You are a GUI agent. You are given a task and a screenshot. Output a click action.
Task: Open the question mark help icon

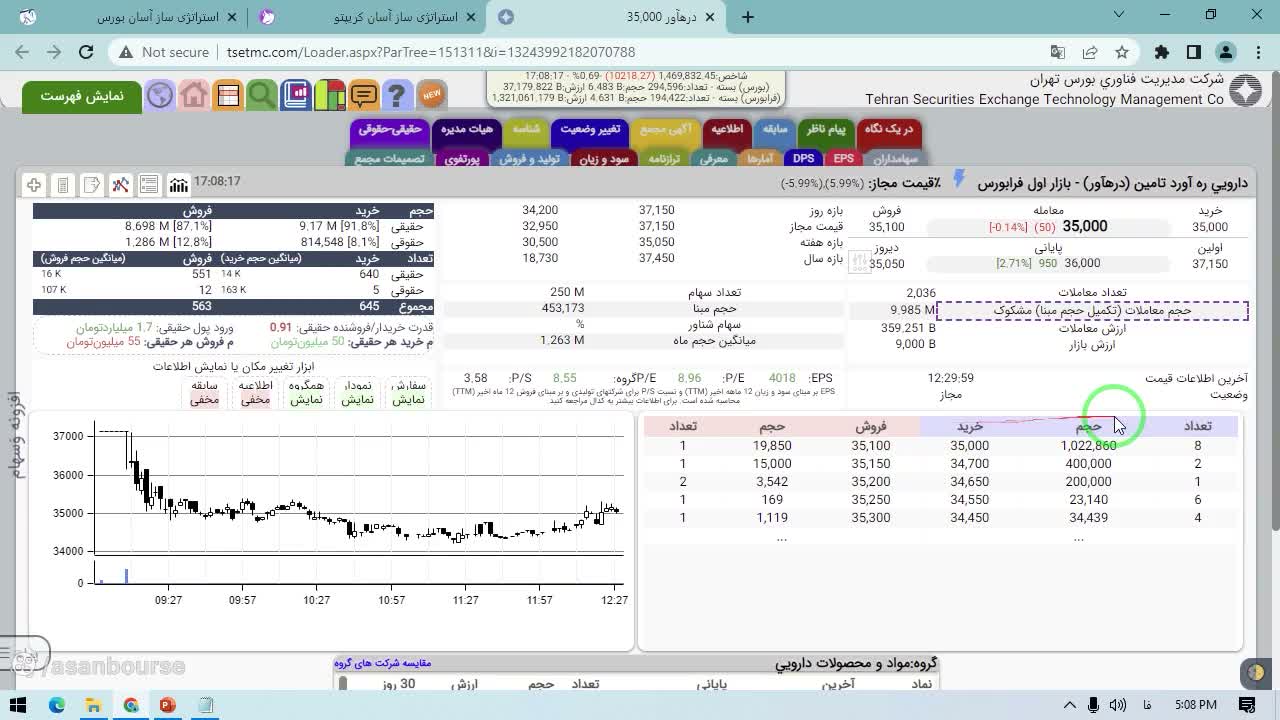tap(397, 95)
